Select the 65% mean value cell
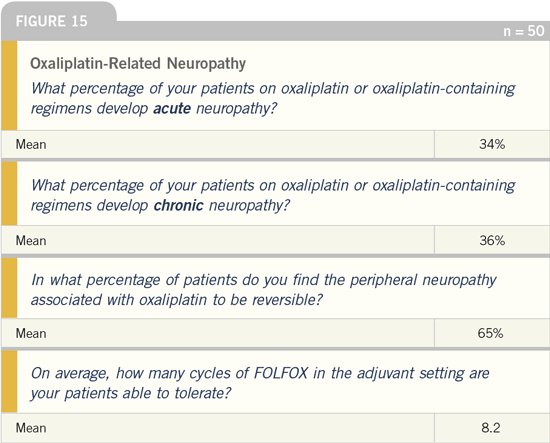The height and width of the screenshot is (443, 550). (492, 333)
